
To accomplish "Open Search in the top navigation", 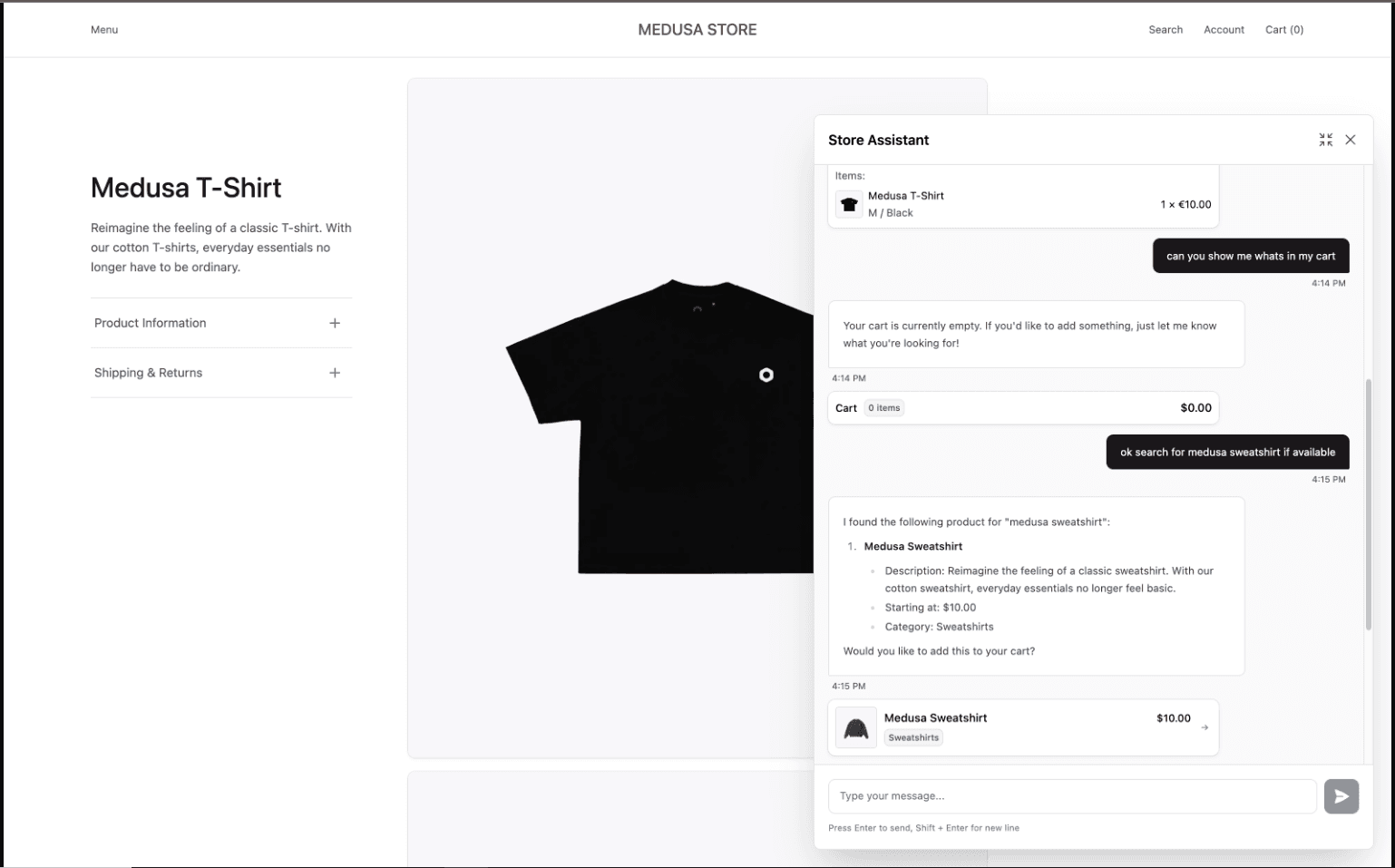I will pos(1165,30).
